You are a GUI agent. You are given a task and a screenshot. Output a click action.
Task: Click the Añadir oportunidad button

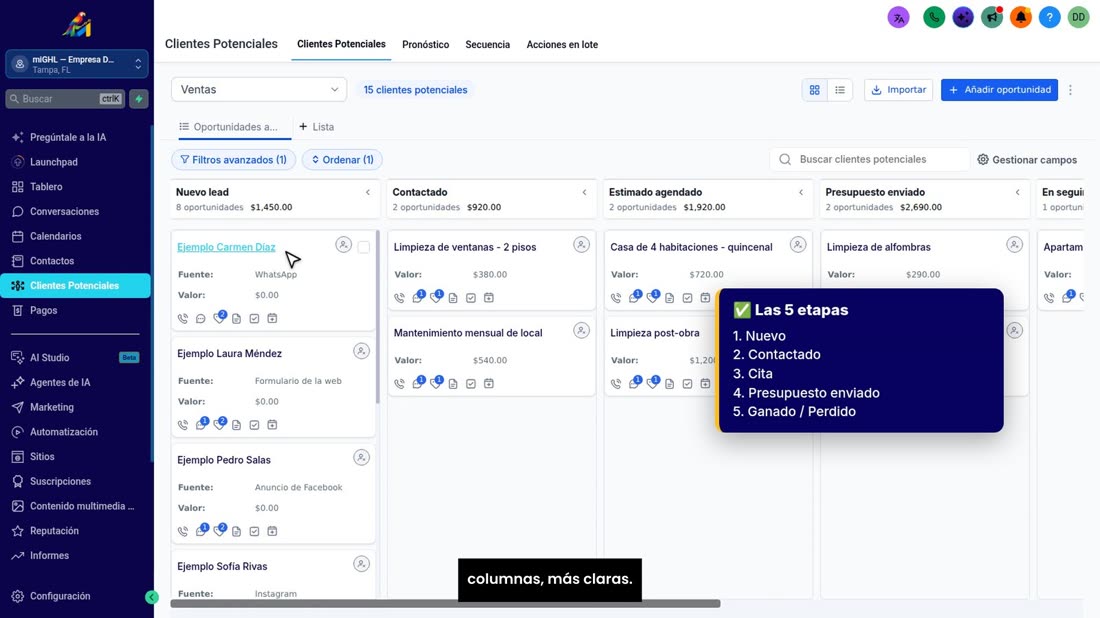999,90
